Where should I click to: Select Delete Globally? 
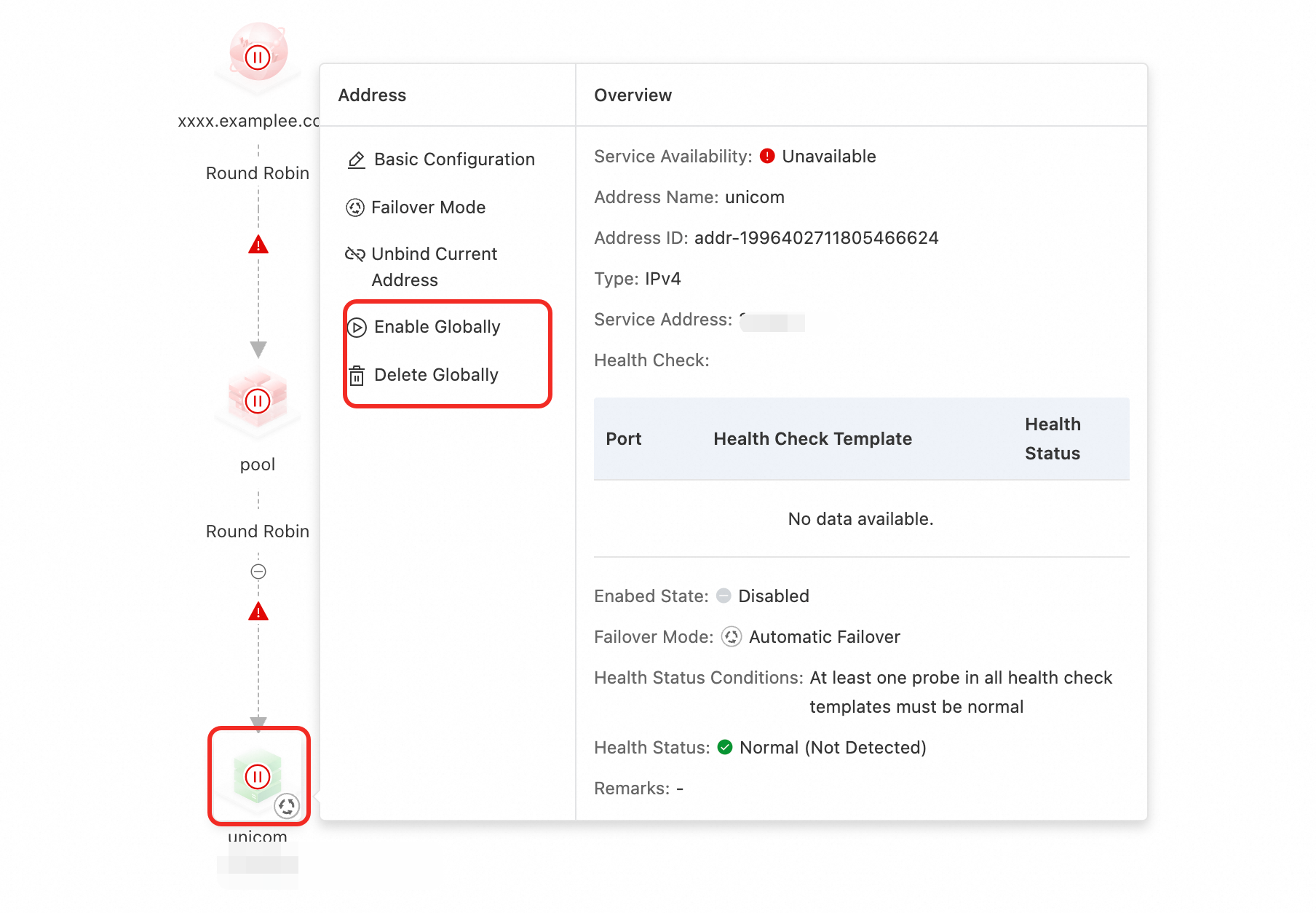(x=424, y=375)
